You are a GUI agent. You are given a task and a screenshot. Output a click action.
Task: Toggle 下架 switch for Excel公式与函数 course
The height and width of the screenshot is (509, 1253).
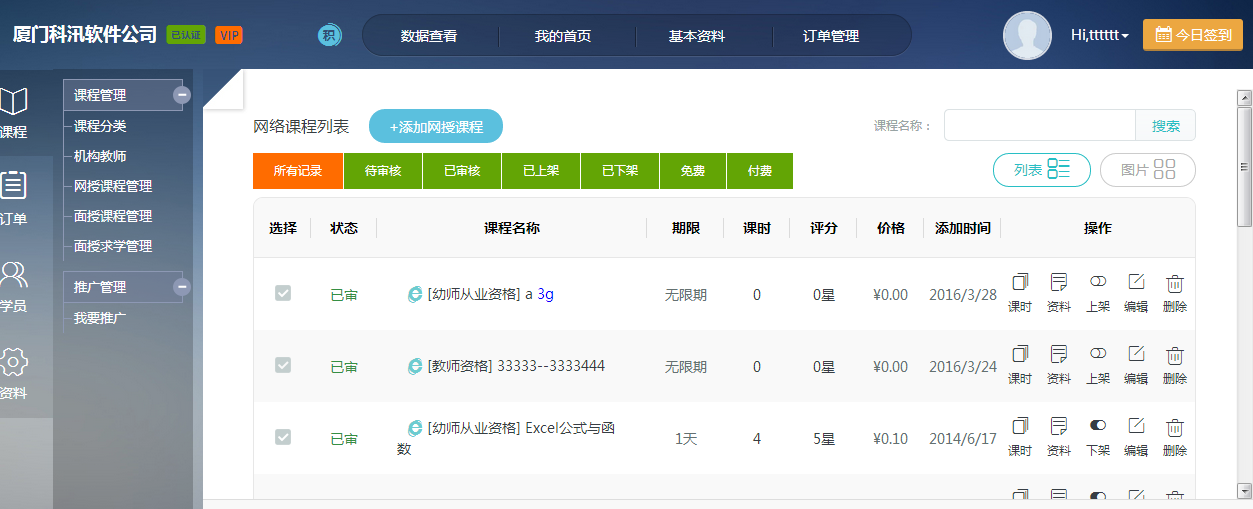(1098, 427)
